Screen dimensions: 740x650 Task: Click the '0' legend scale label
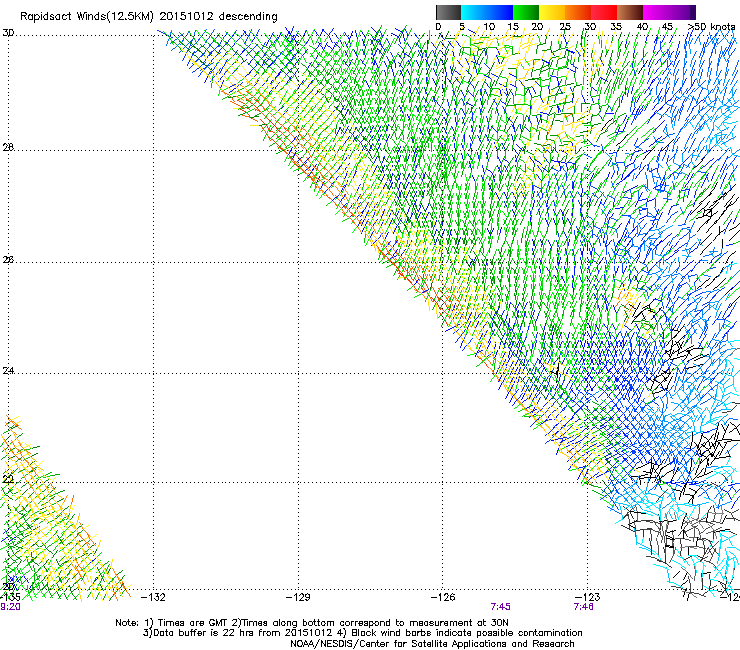[438, 27]
